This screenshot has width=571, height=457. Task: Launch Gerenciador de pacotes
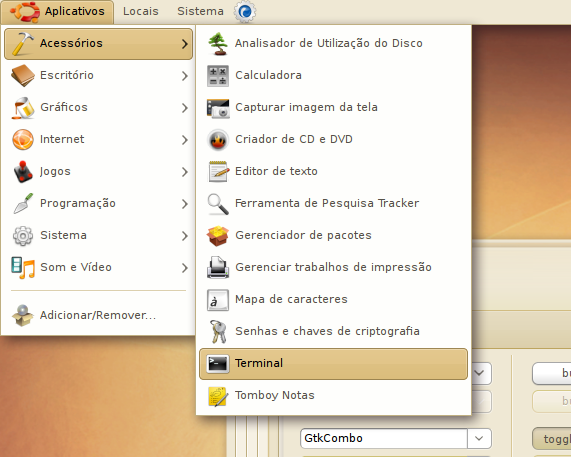point(333,236)
